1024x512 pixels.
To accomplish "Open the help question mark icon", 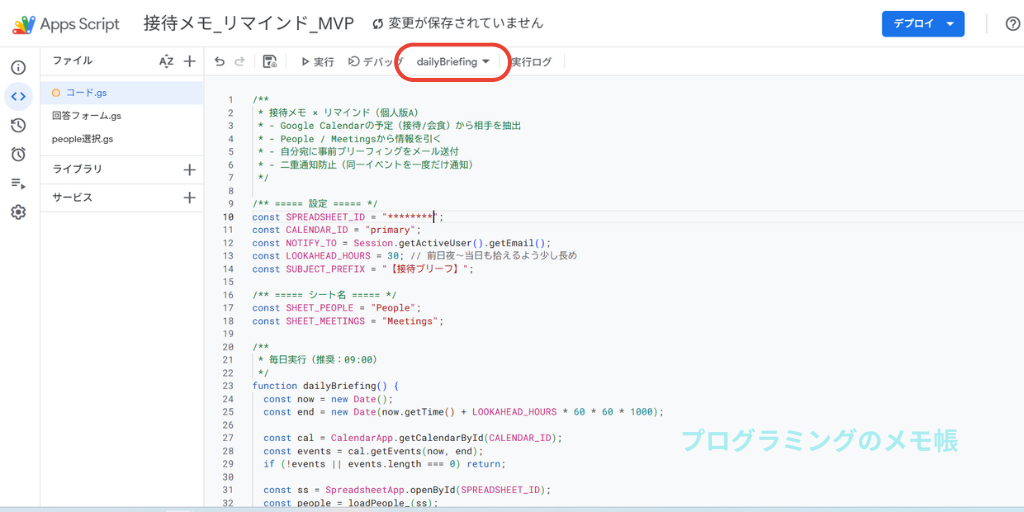I will (1012, 24).
